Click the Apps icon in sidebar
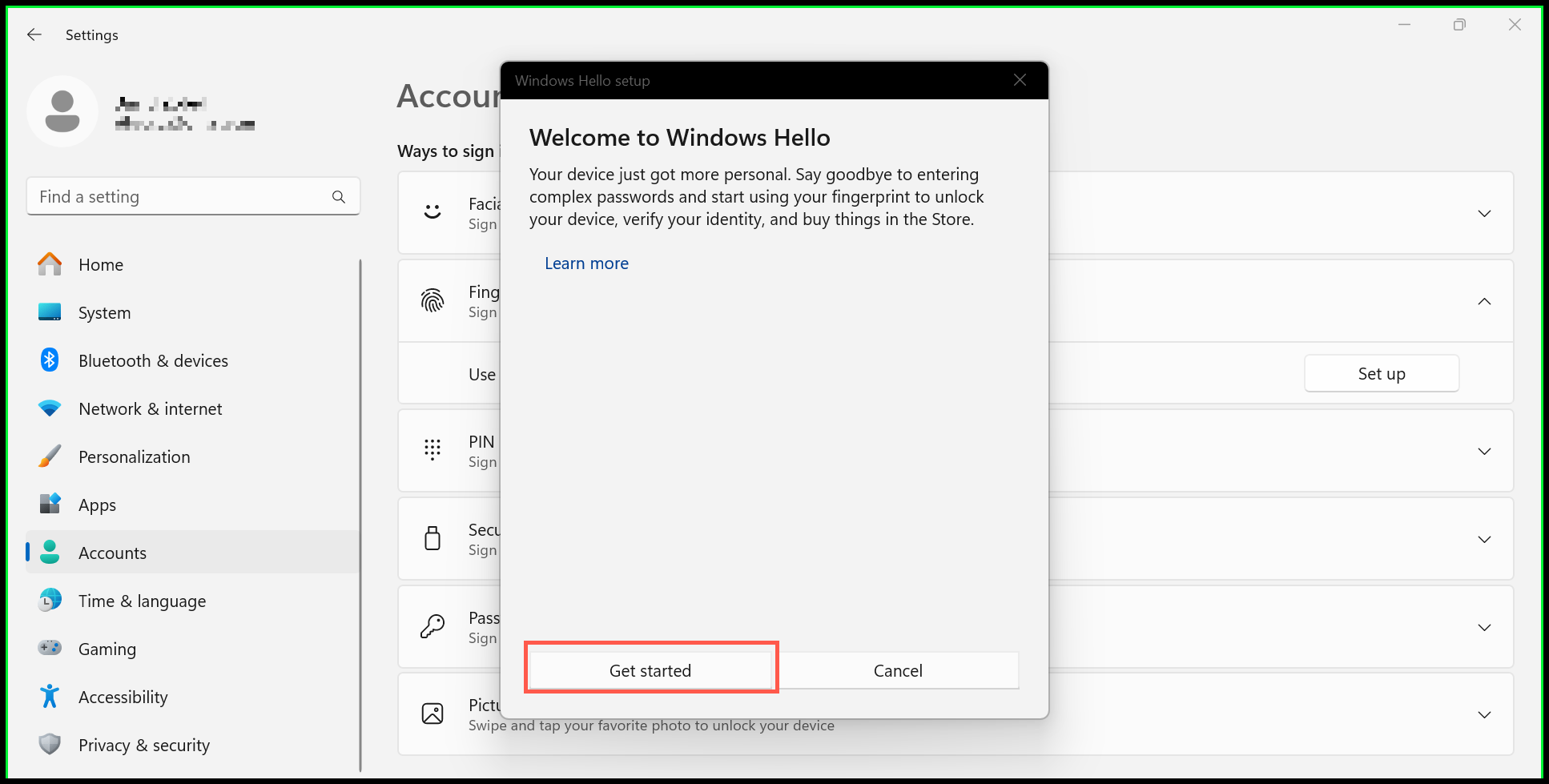The height and width of the screenshot is (784, 1549). (x=50, y=505)
